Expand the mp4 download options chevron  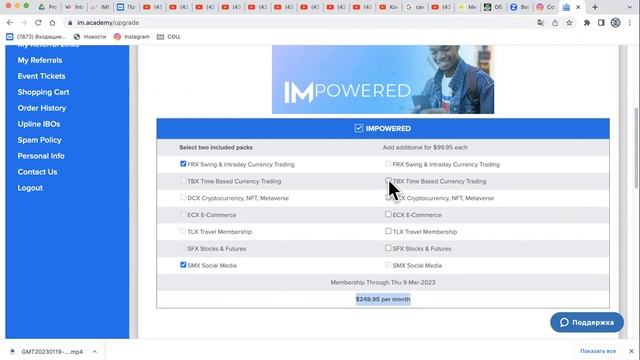click(95, 351)
